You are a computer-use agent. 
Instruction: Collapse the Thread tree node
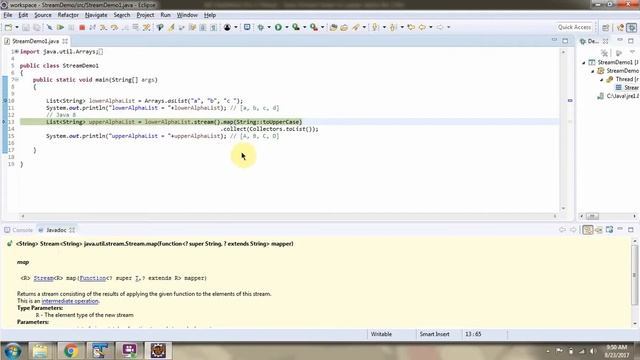pyautogui.click(x=602, y=80)
